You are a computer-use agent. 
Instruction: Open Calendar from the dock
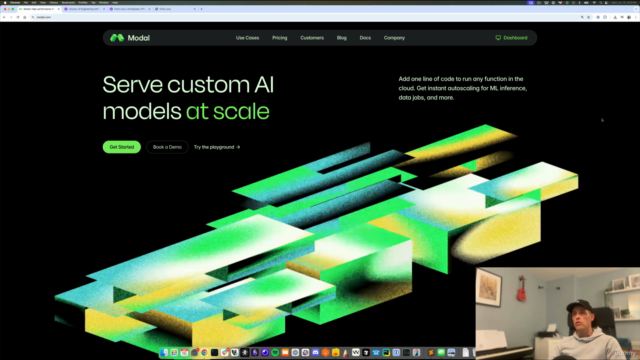[x=184, y=353]
